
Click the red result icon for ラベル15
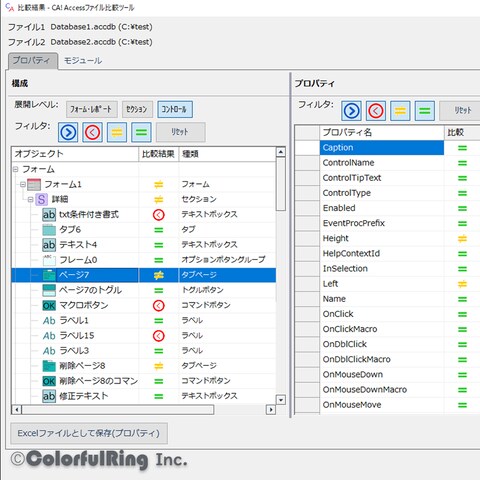tap(159, 336)
